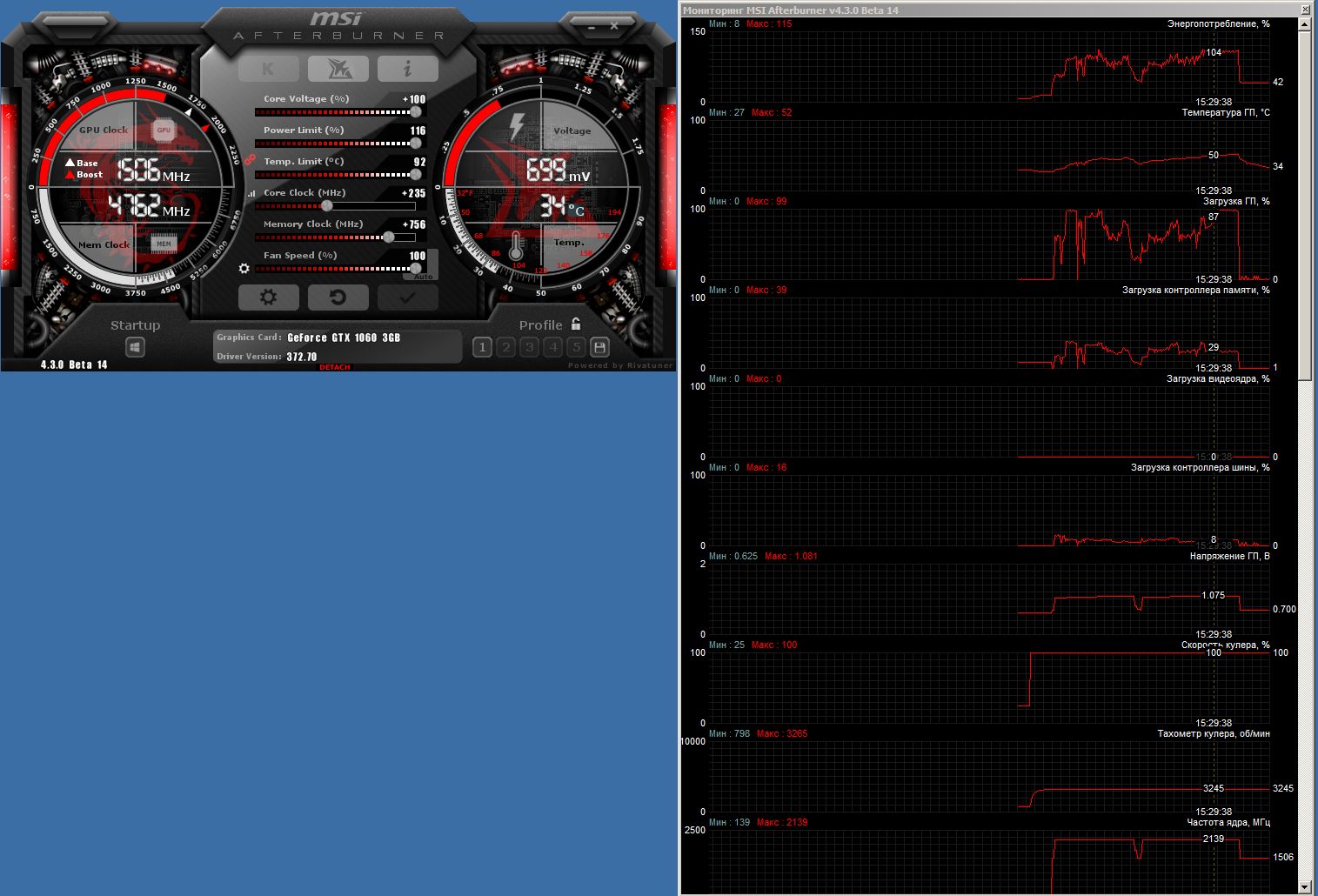The height and width of the screenshot is (896, 1318).
Task: Minimize the Afterburner skin window
Action: pos(591,26)
